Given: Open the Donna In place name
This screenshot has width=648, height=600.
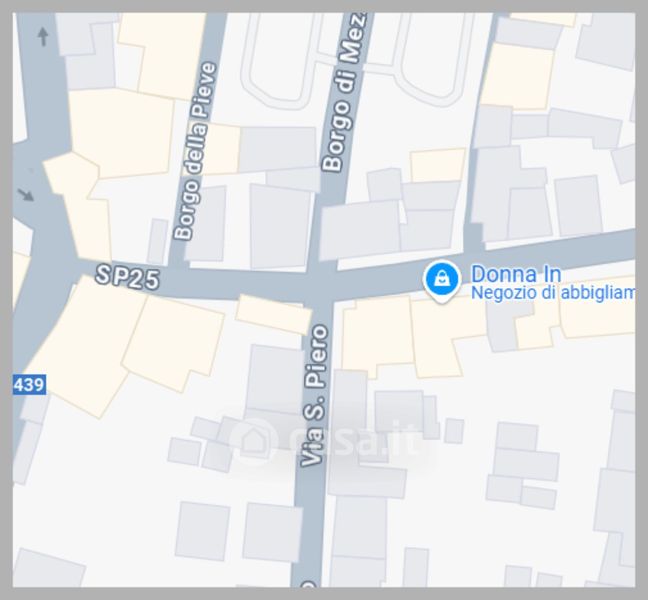Looking at the screenshot, I should coord(516,274).
